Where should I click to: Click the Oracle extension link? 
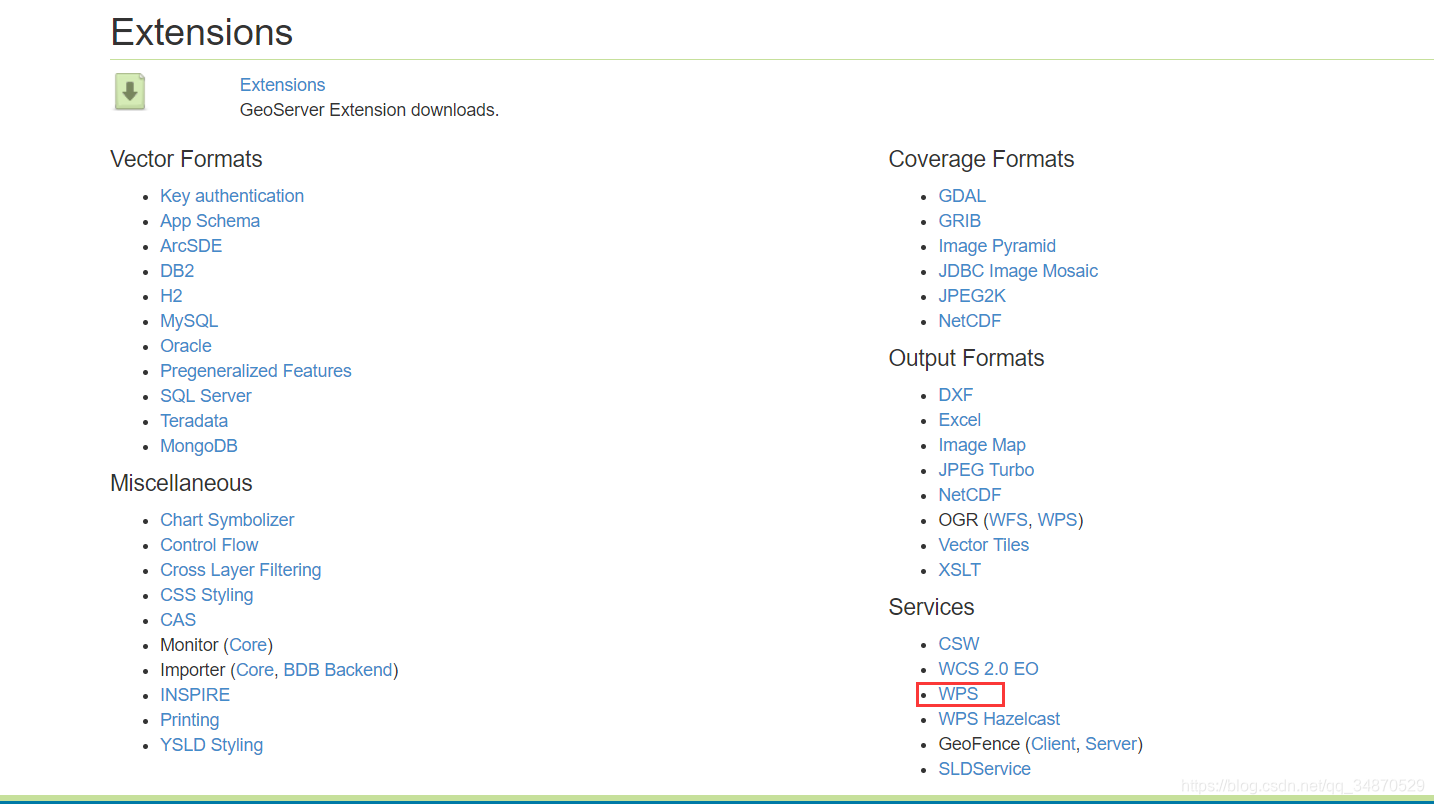(x=186, y=346)
